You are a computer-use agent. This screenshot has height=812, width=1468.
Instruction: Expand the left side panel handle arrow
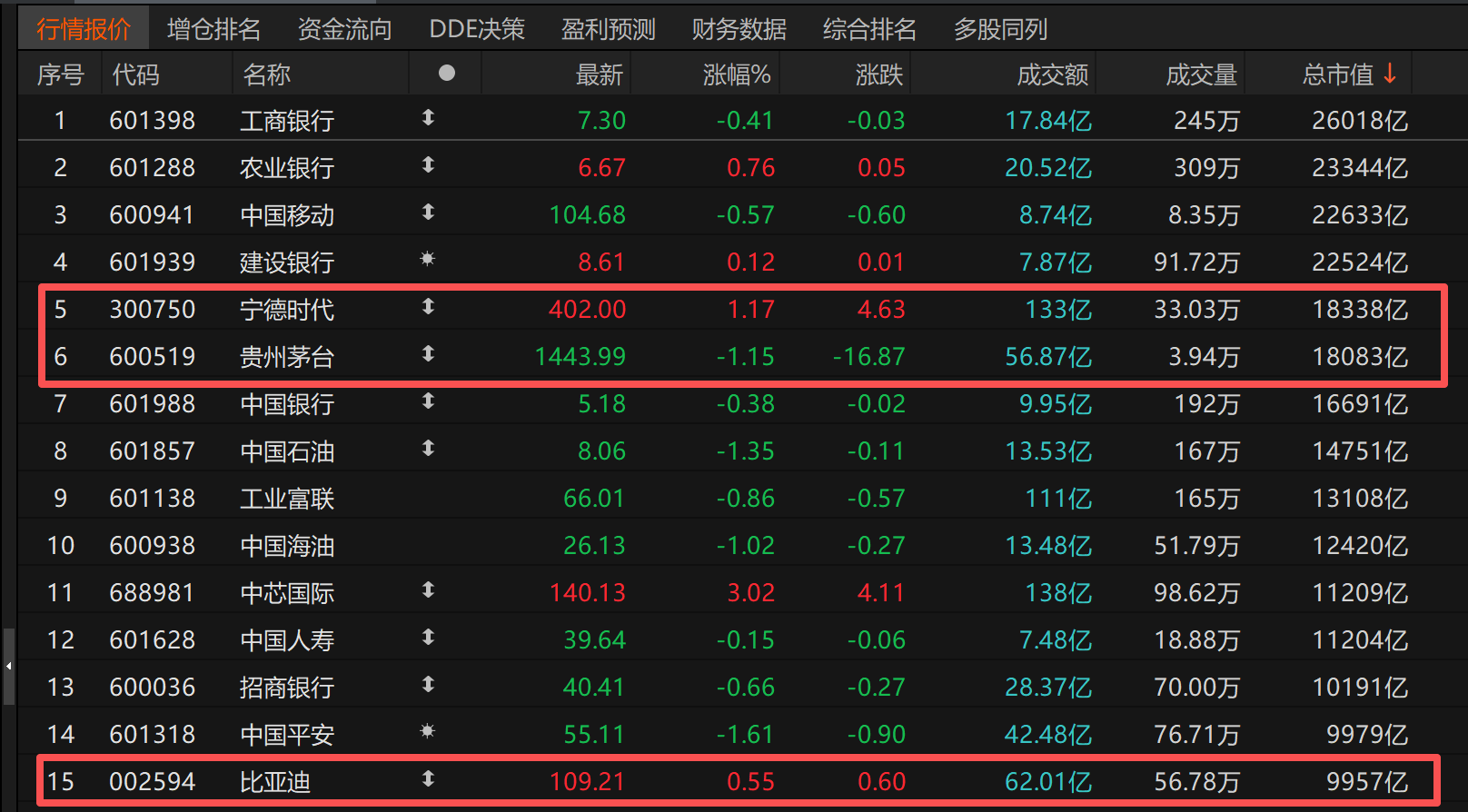click(8, 667)
